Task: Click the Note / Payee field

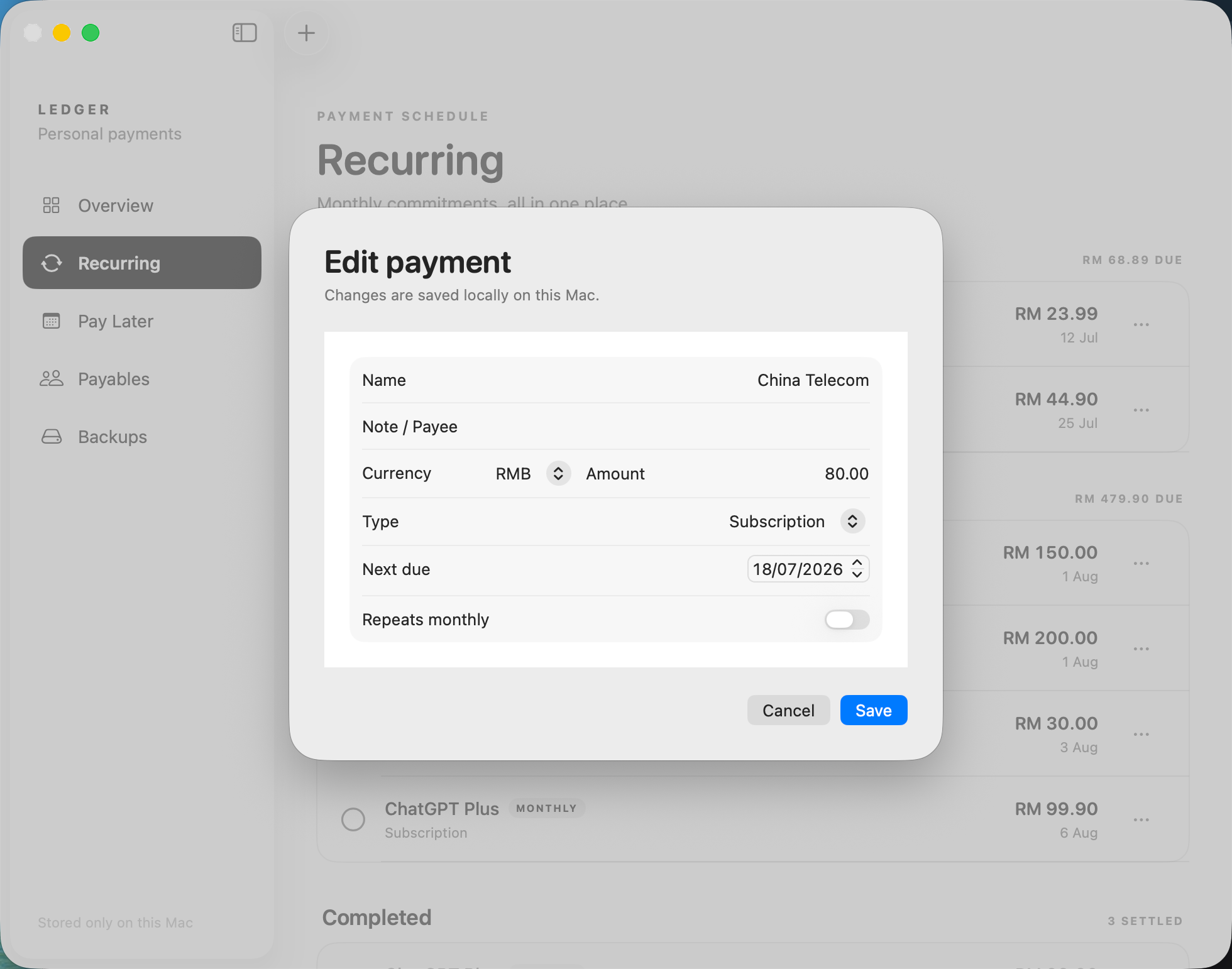Action: [x=616, y=427]
